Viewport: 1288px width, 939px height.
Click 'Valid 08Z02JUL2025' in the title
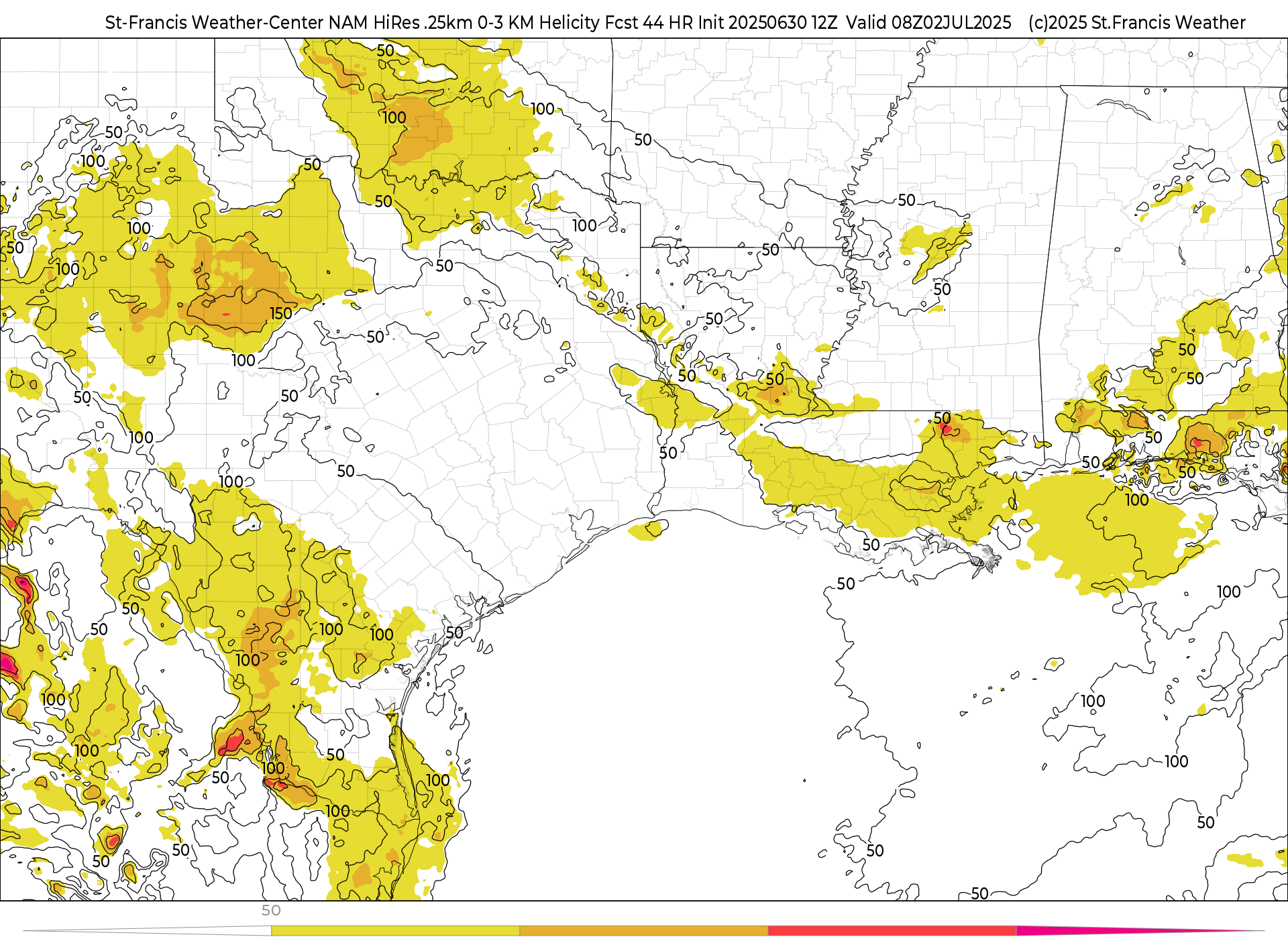coord(928,23)
